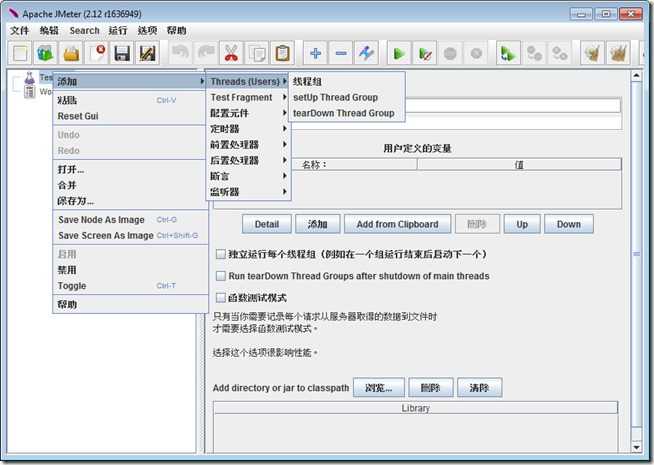Select the WorkBench tree node icon
The height and width of the screenshot is (465, 654).
coord(29,91)
